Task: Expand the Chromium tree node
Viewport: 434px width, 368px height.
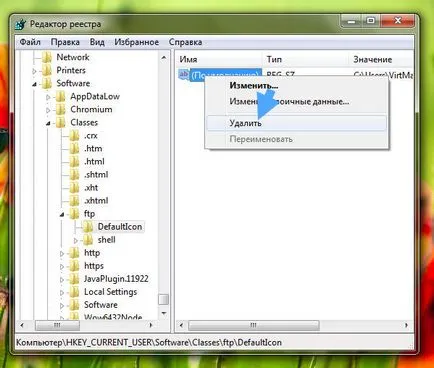Action: pyautogui.click(x=48, y=110)
